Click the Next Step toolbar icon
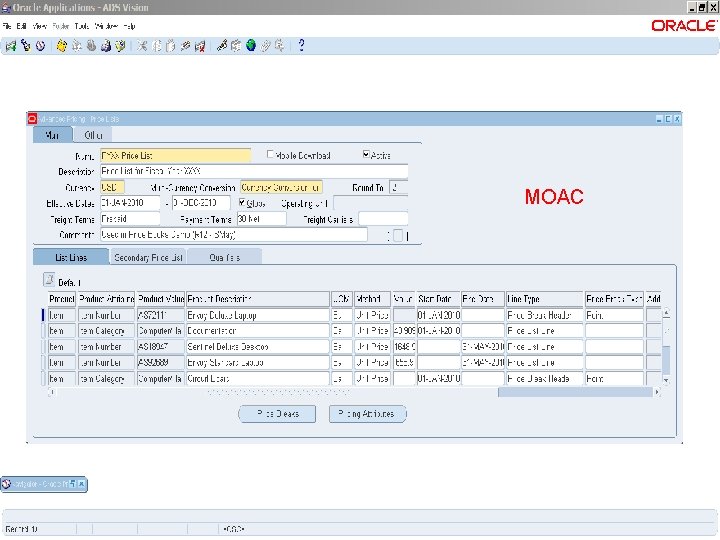This screenshot has height=540, width=720. click(77, 46)
